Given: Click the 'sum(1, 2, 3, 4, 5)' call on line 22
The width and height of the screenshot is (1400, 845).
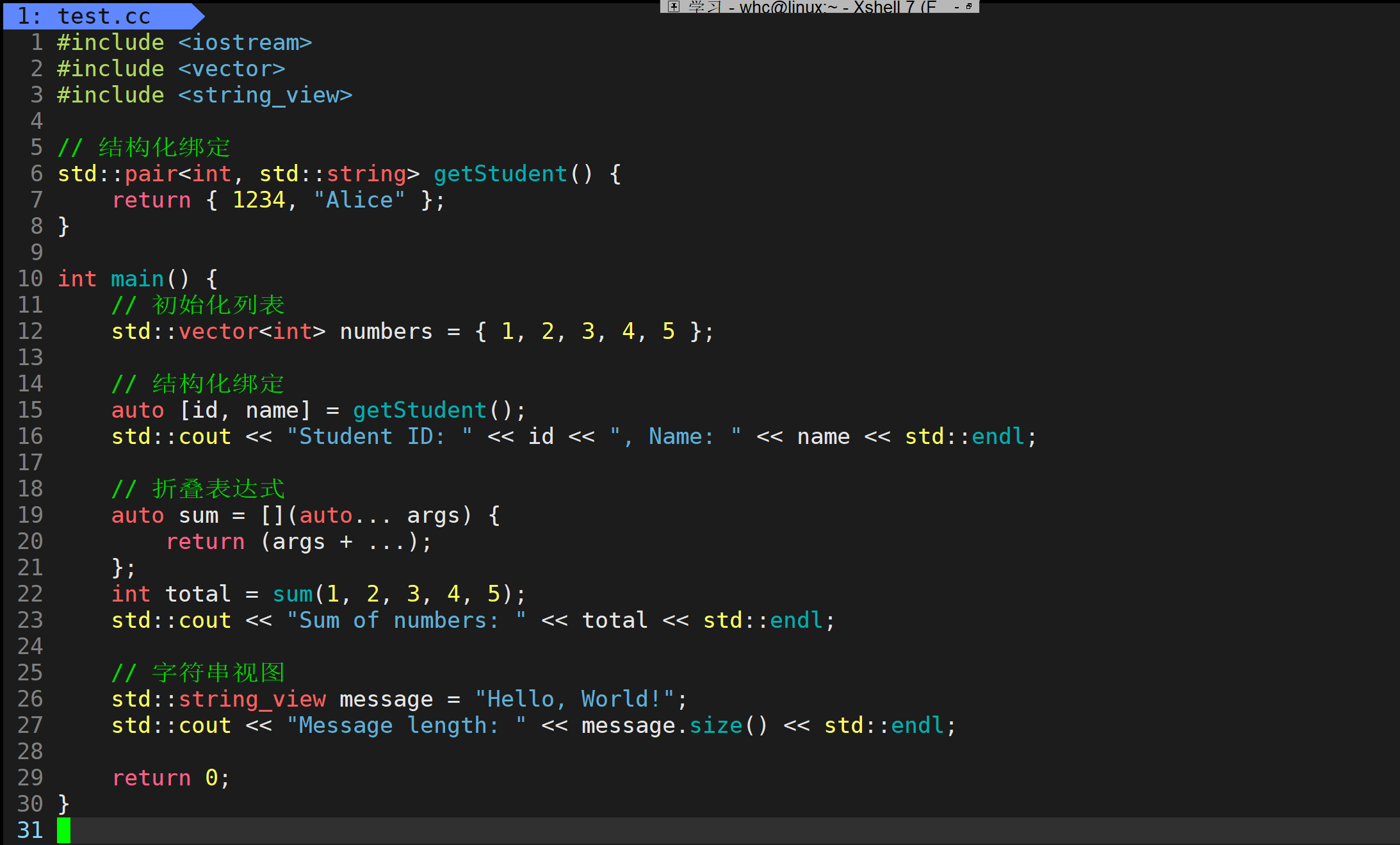Looking at the screenshot, I should (x=393, y=594).
